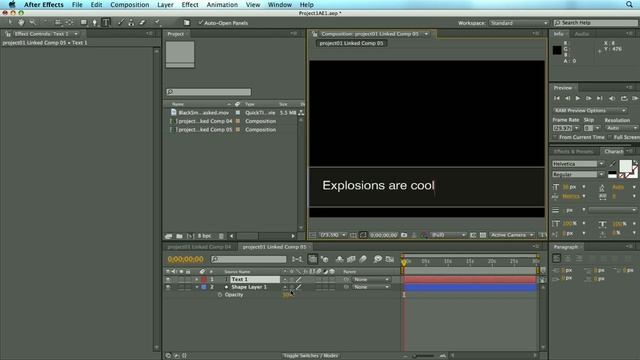Viewport: 640px width, 360px height.
Task: Open the Workspace Standard dropdown
Action: [x=519, y=23]
